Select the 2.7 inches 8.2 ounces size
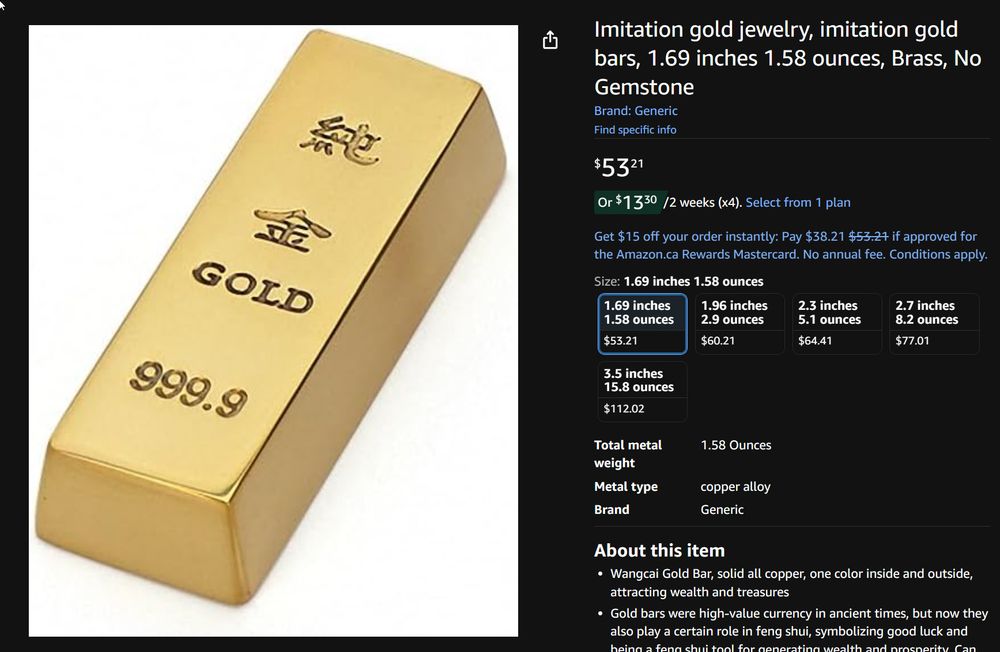 point(934,323)
